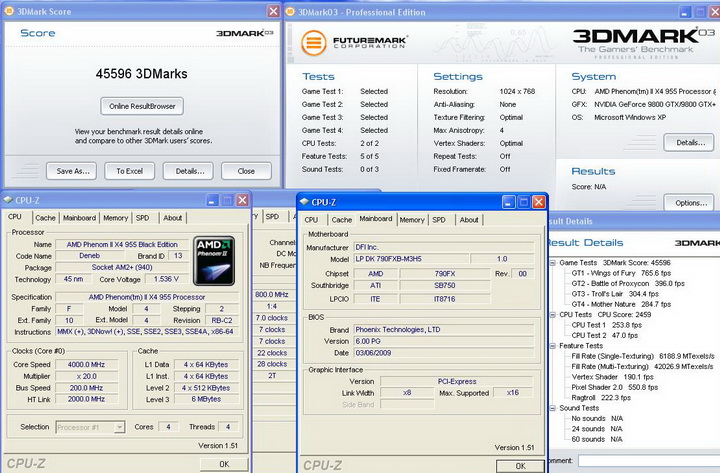Click Model LP DK 790FXB-M3H5 field

(411, 259)
